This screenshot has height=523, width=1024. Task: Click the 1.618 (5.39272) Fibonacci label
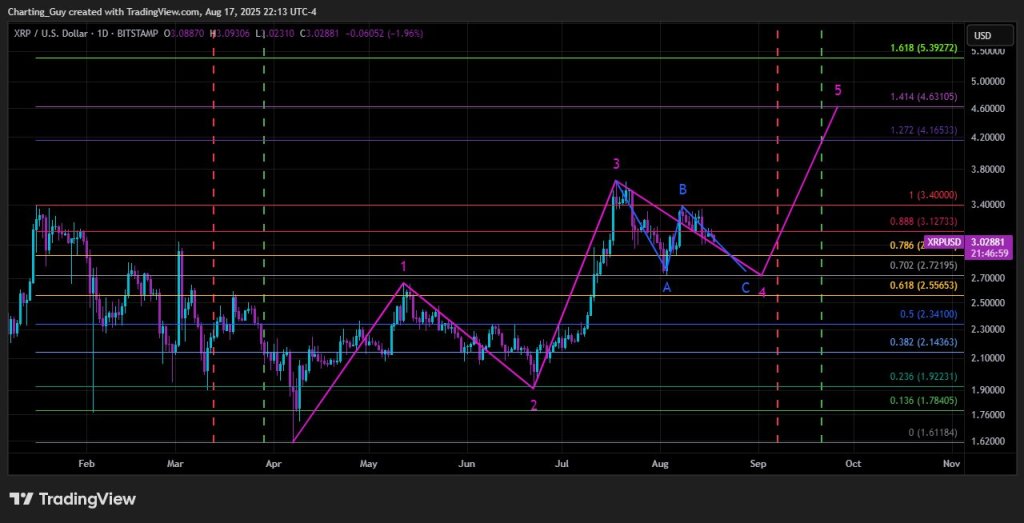click(924, 48)
